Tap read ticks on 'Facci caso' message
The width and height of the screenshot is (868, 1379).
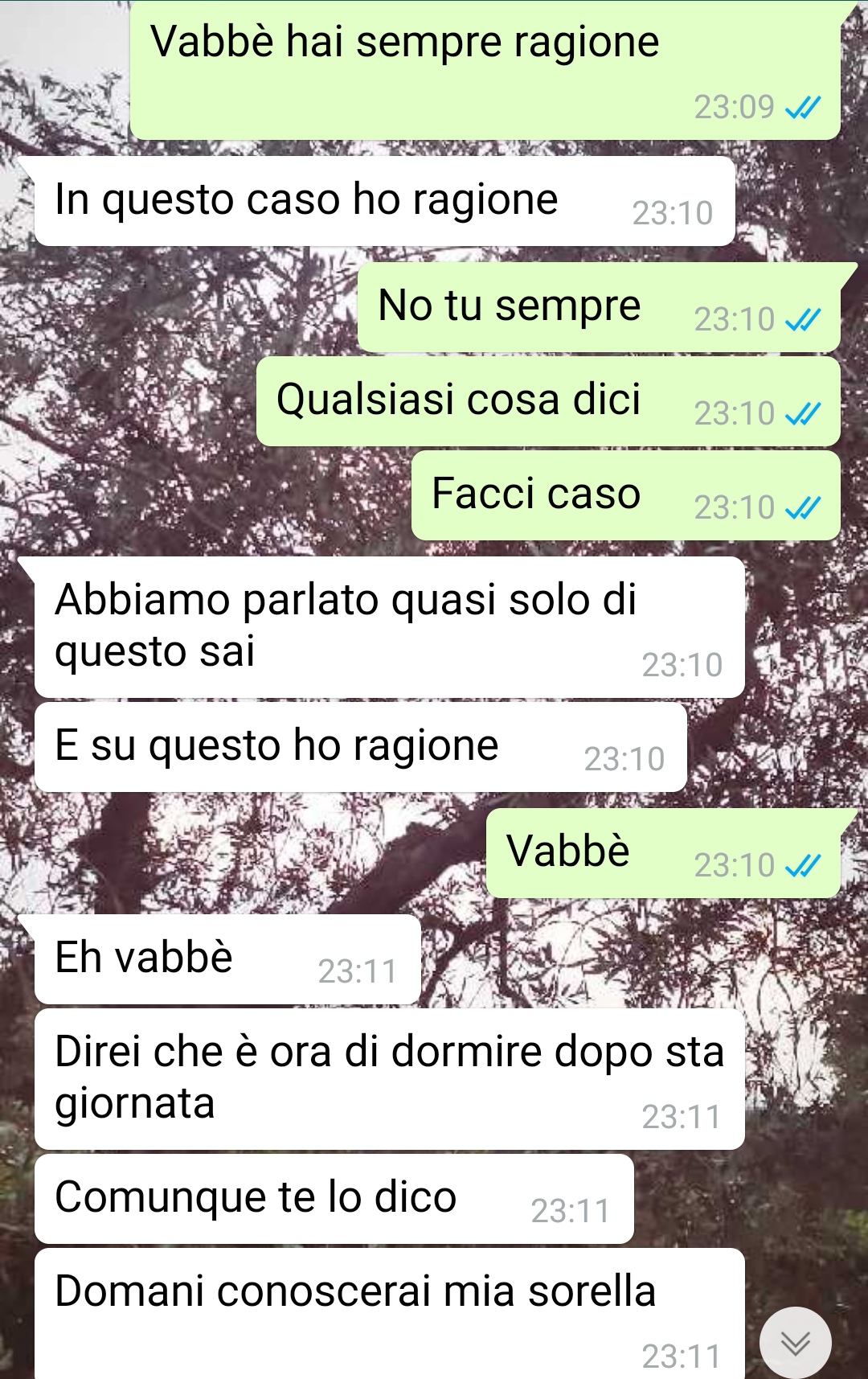803,508
